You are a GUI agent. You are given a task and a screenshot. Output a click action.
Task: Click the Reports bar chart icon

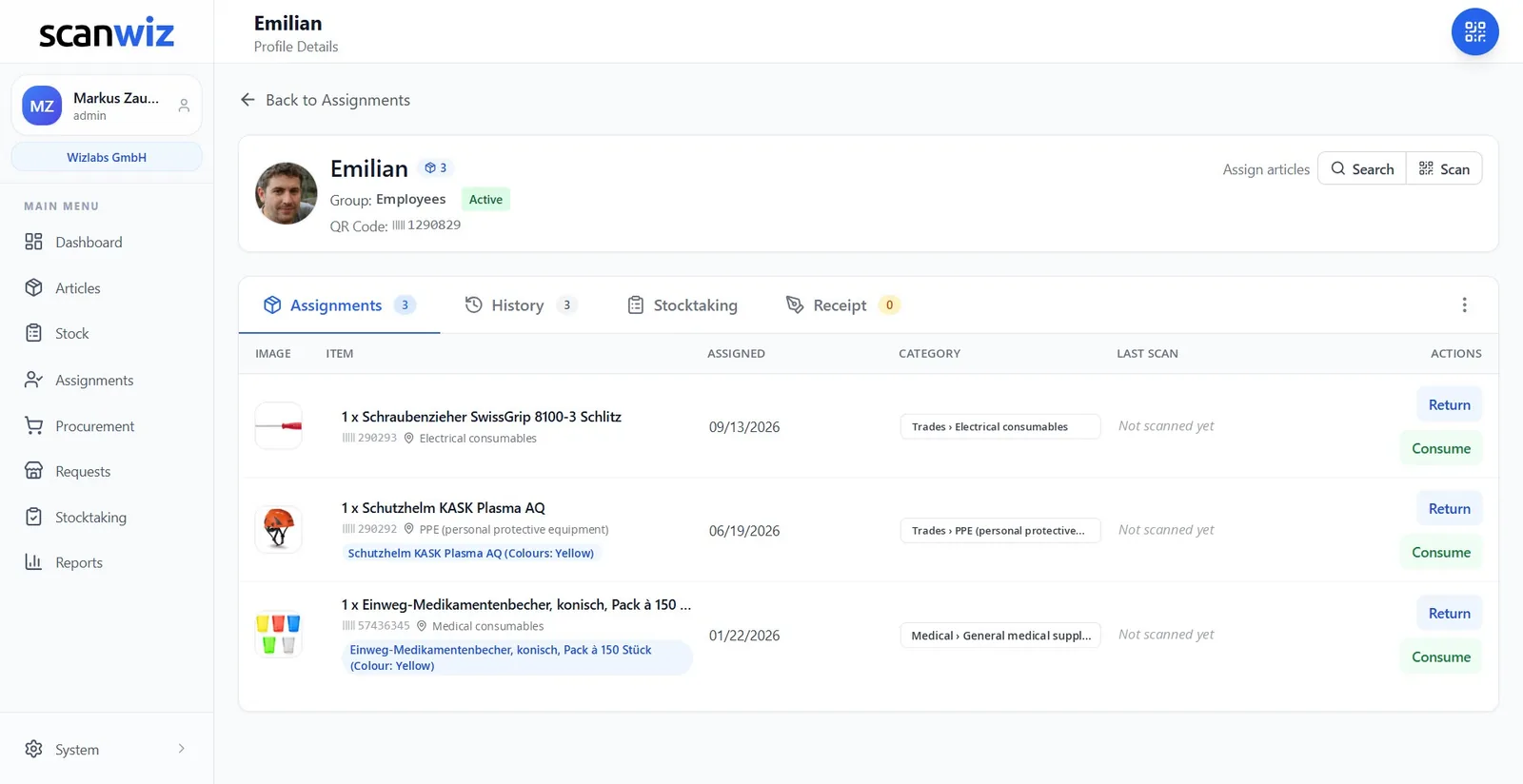click(x=34, y=562)
